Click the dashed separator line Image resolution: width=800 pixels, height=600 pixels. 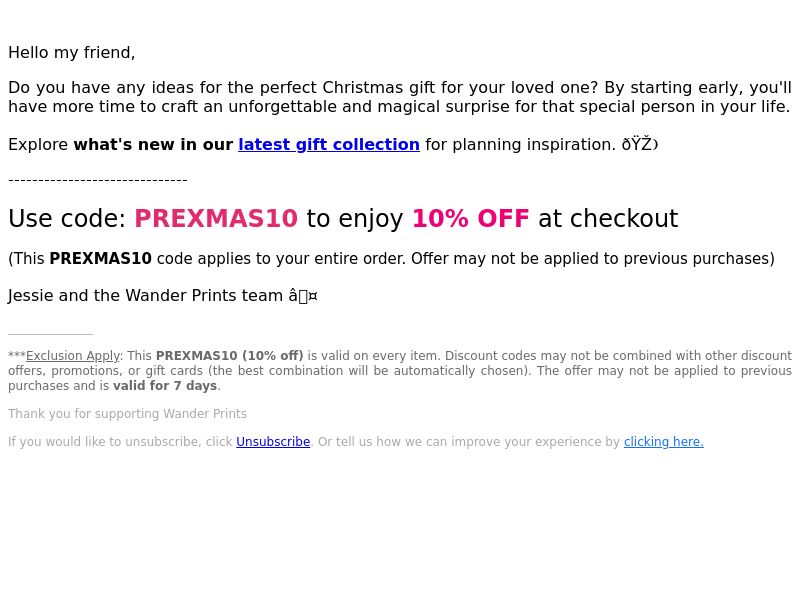tap(98, 180)
